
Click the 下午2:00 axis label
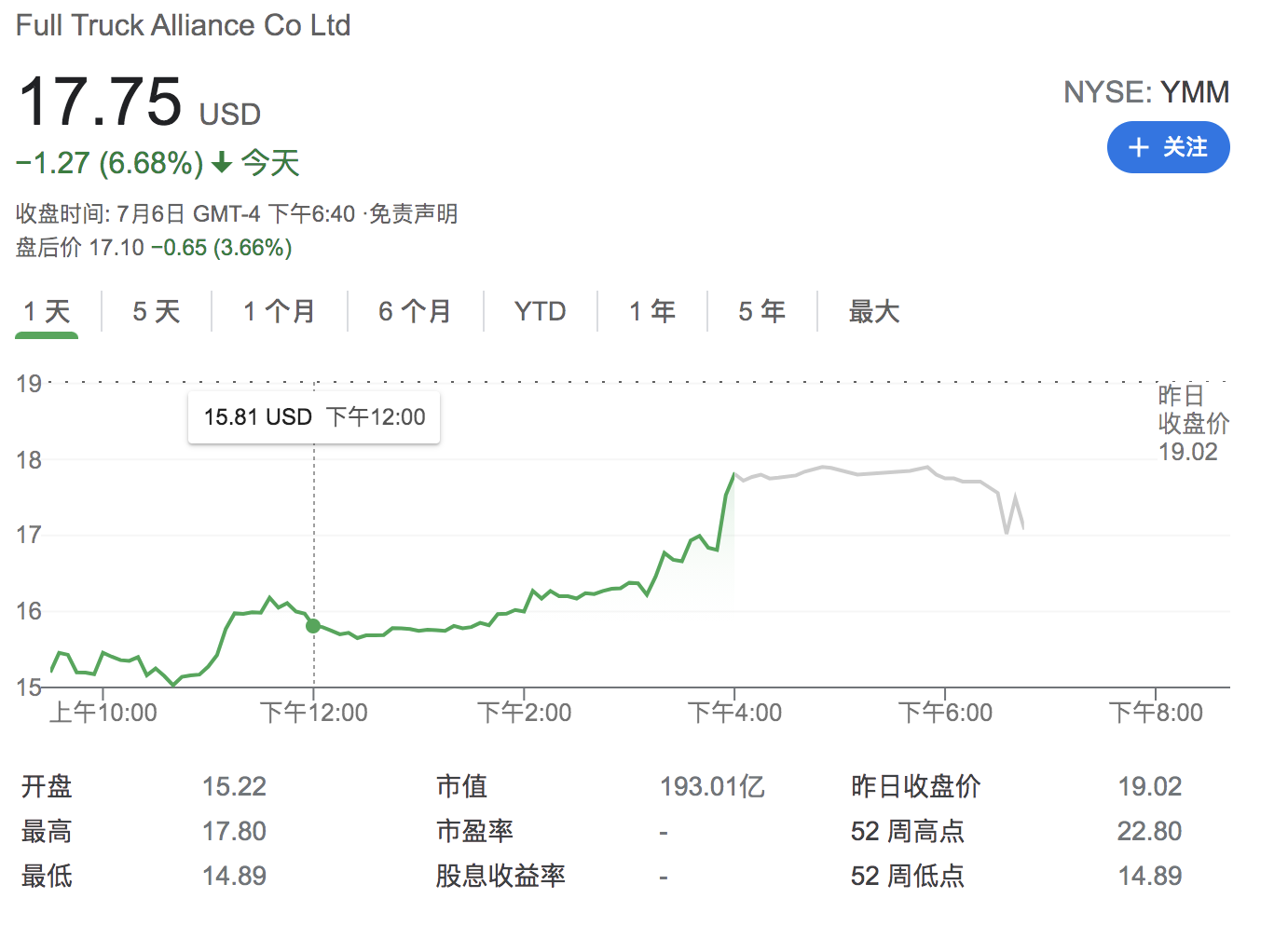tap(524, 713)
